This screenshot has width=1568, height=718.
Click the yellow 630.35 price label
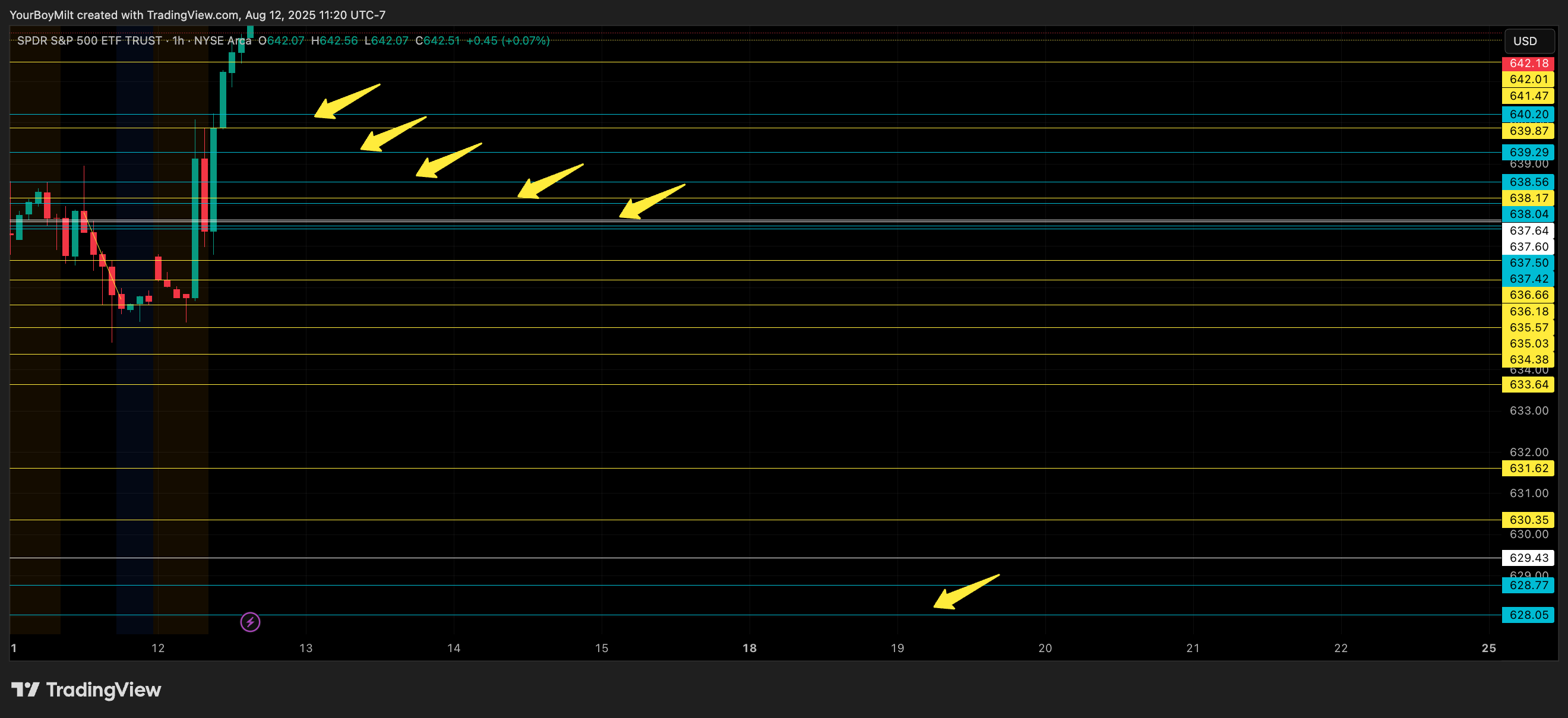(x=1528, y=520)
